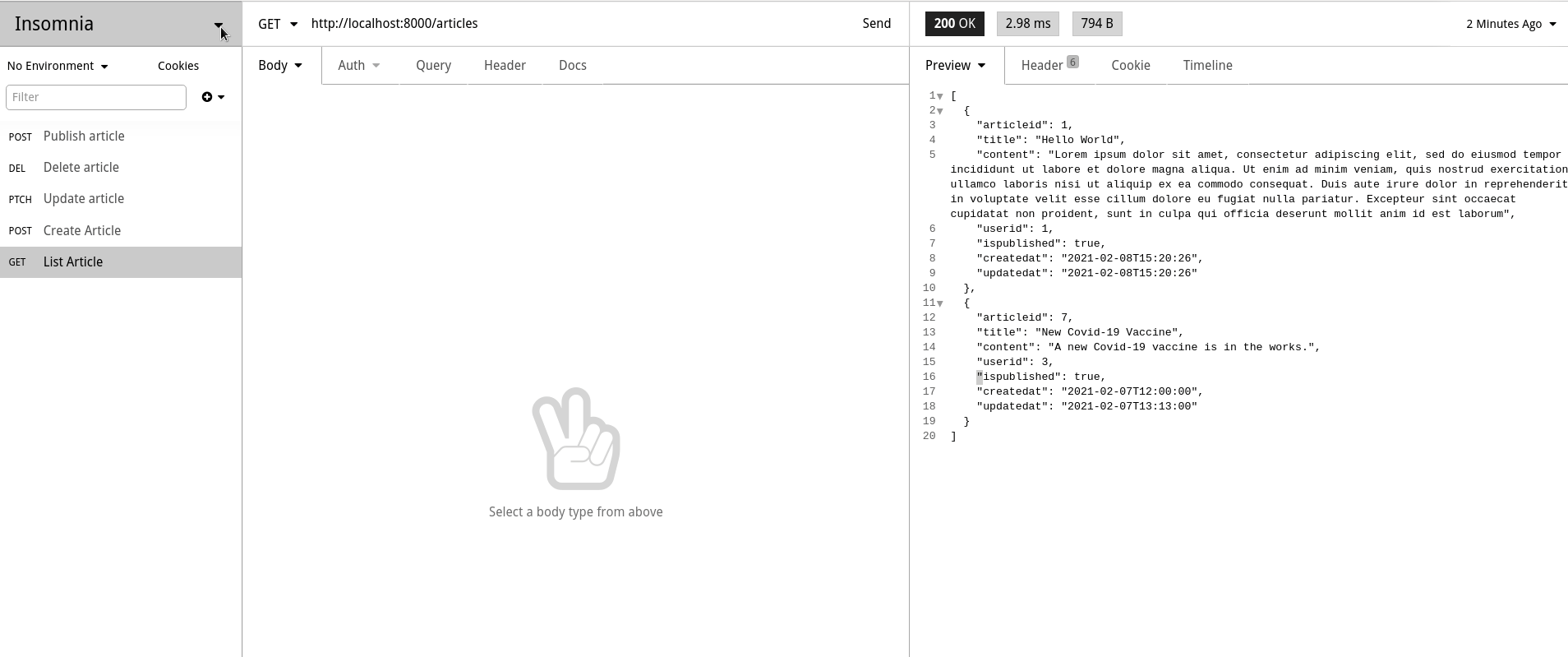Open the Insomnia app dropdown arrow
The height and width of the screenshot is (657, 1568).
coord(219,25)
